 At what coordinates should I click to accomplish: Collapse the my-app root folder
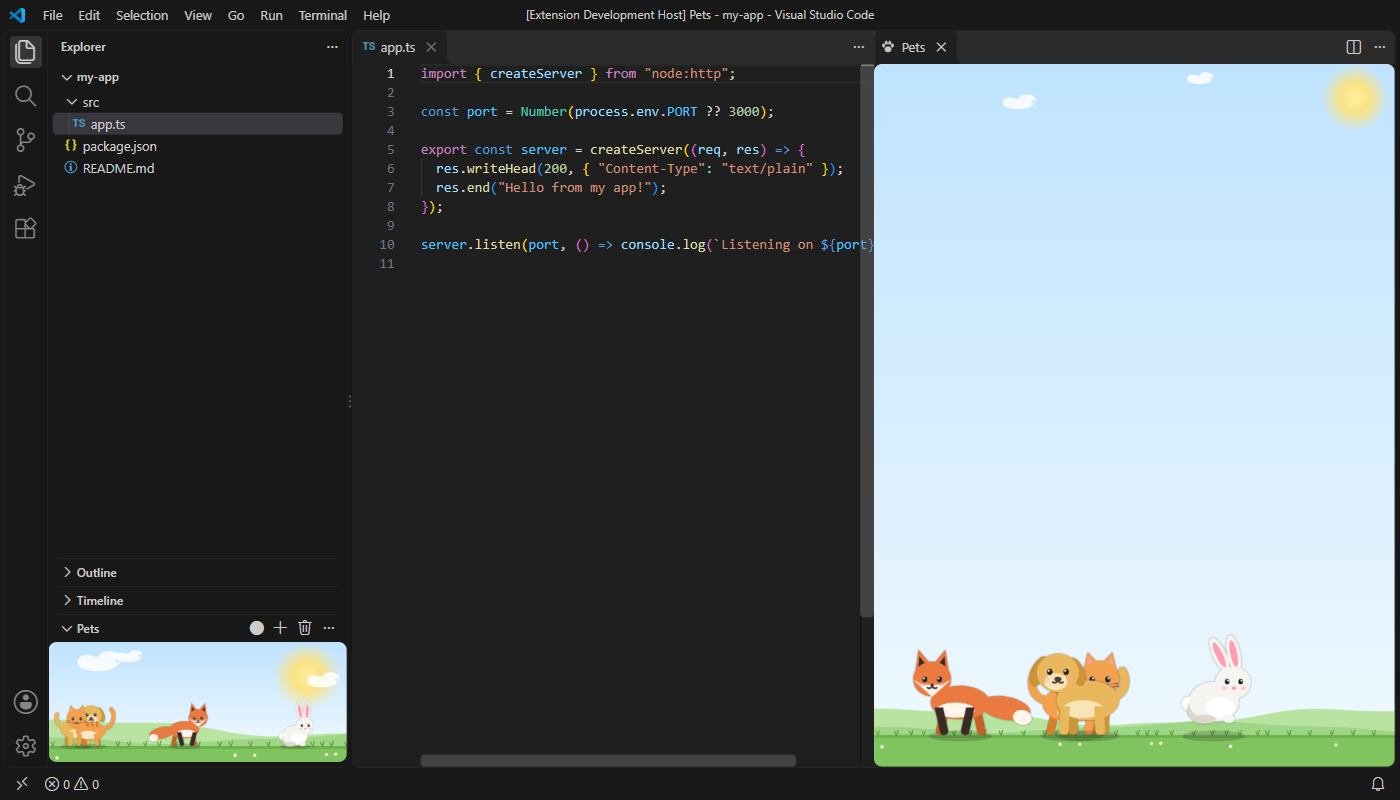[67, 77]
